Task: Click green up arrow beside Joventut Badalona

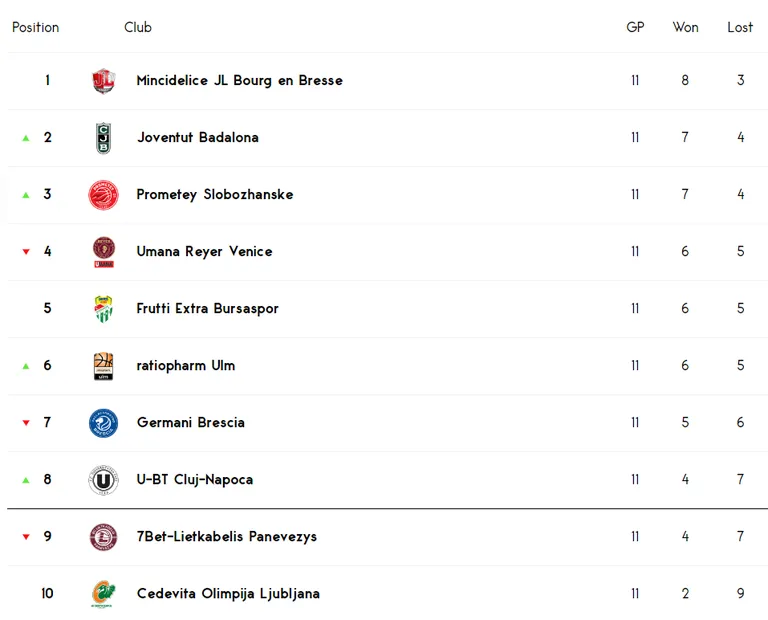Action: pyautogui.click(x=26, y=138)
